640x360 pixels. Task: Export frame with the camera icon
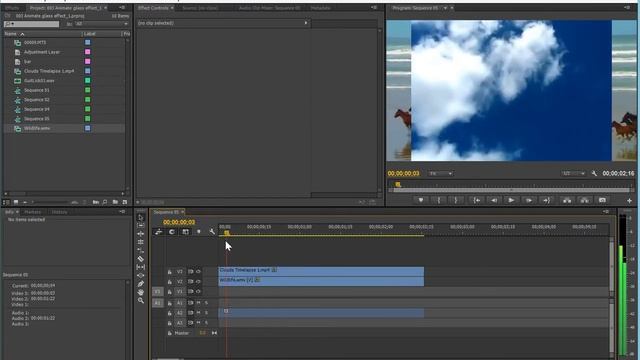click(x=602, y=200)
